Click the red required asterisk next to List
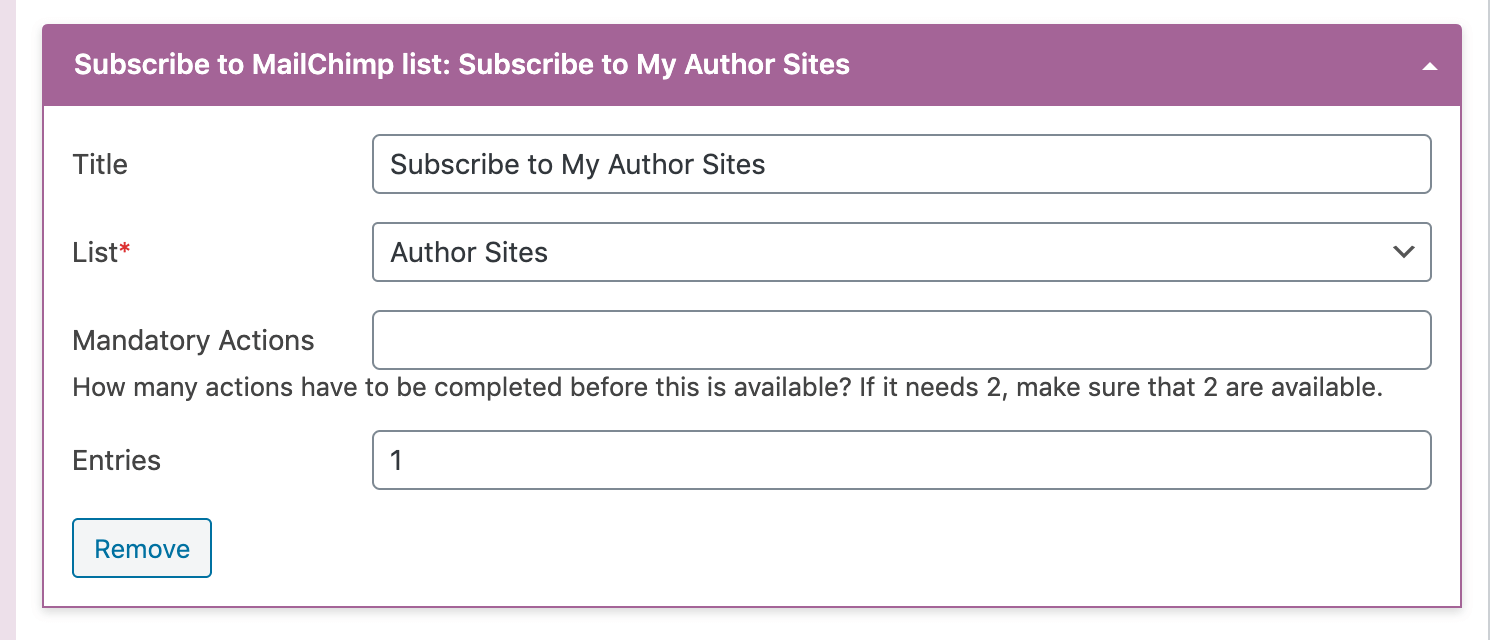This screenshot has height=640, width=1490. pyautogui.click(x=125, y=247)
